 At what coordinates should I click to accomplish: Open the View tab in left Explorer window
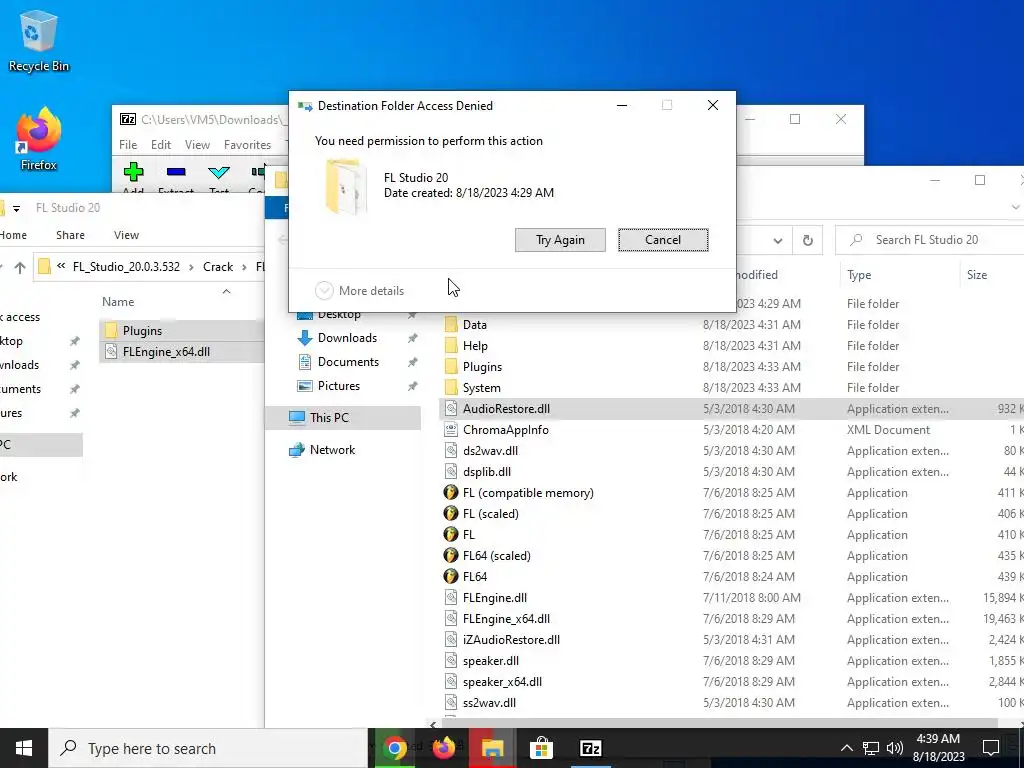[126, 235]
